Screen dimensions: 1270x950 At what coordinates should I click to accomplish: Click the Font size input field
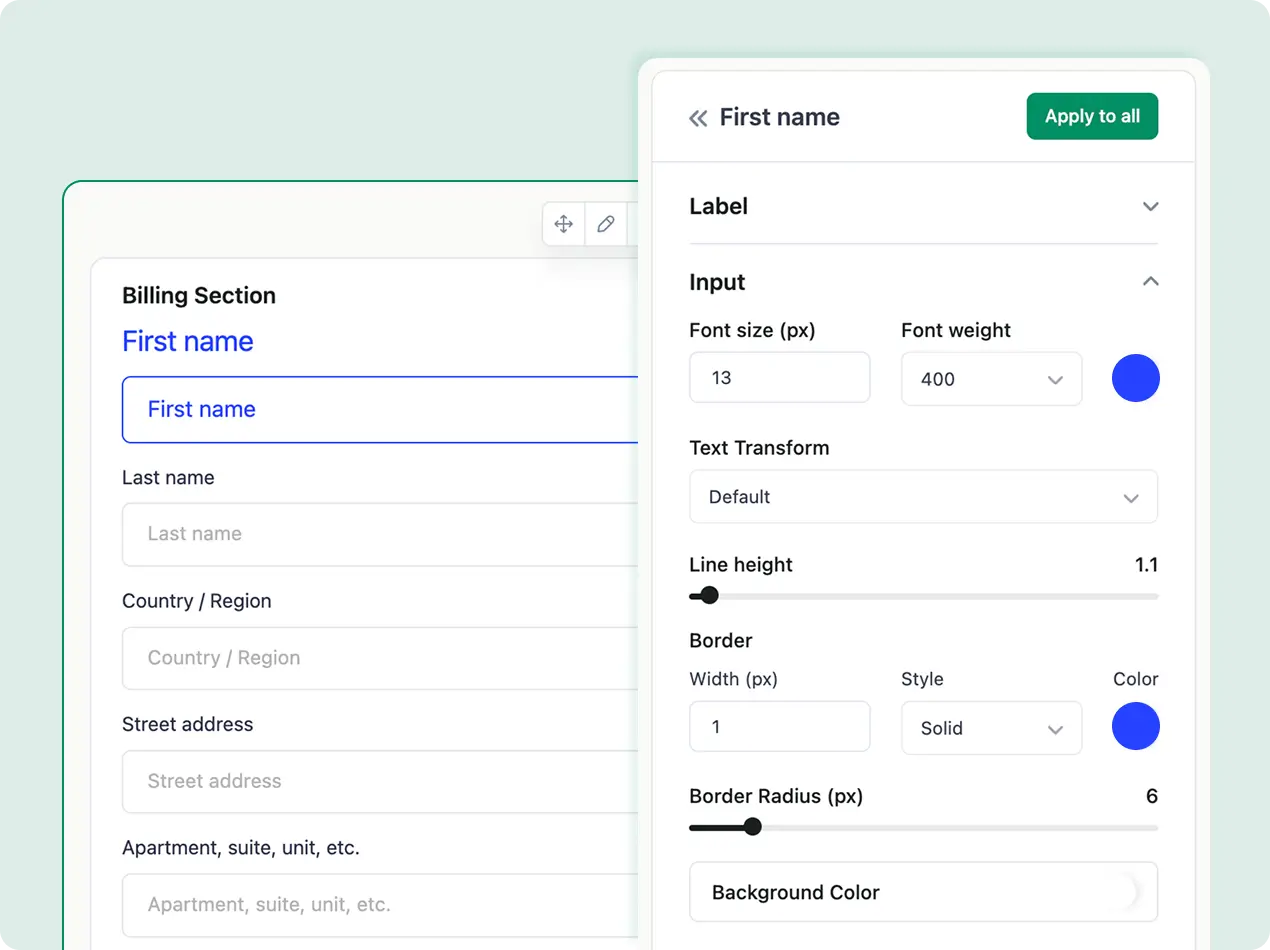click(779, 378)
